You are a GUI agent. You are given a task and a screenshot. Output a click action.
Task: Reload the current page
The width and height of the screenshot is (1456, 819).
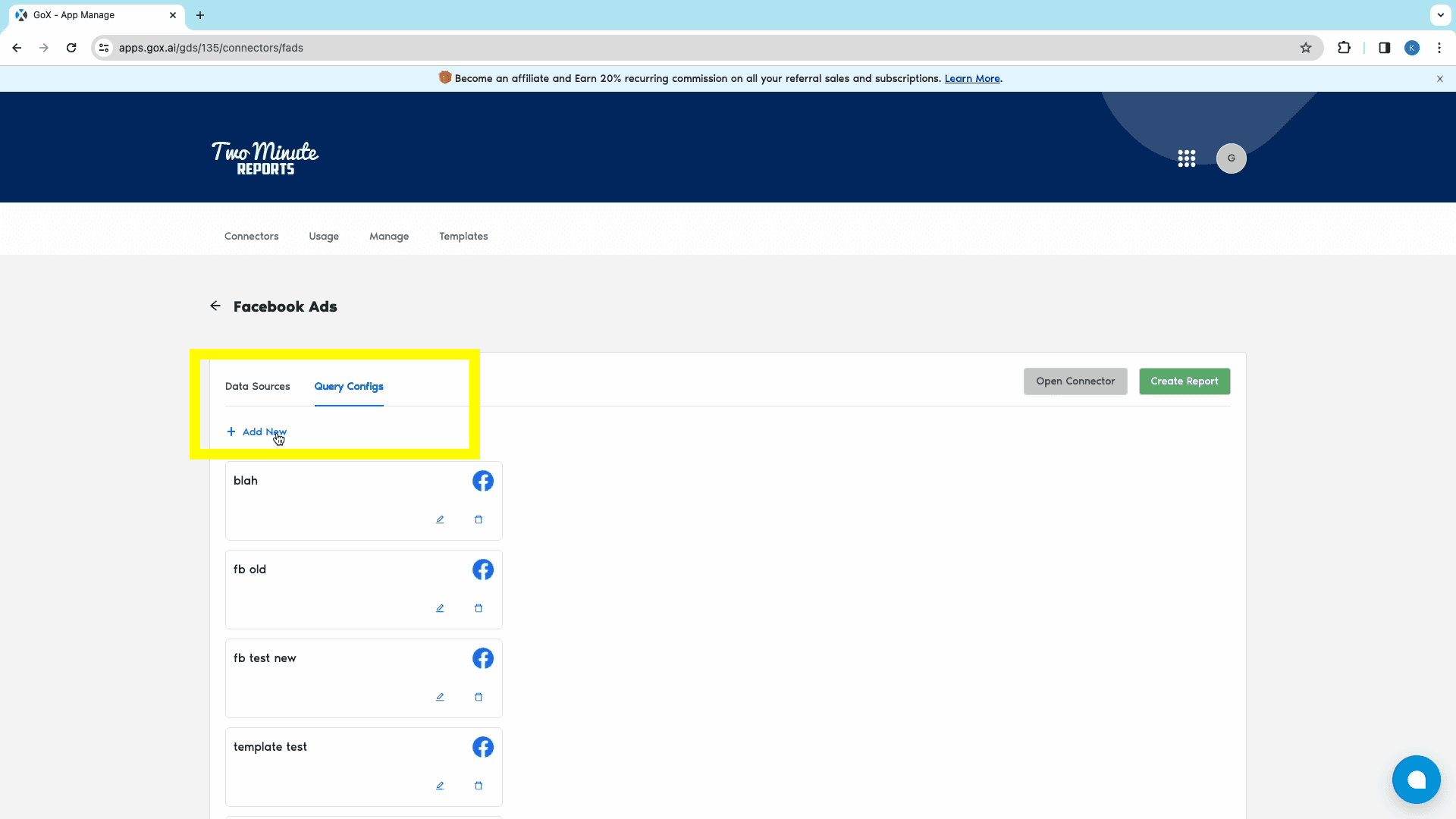coord(71,48)
